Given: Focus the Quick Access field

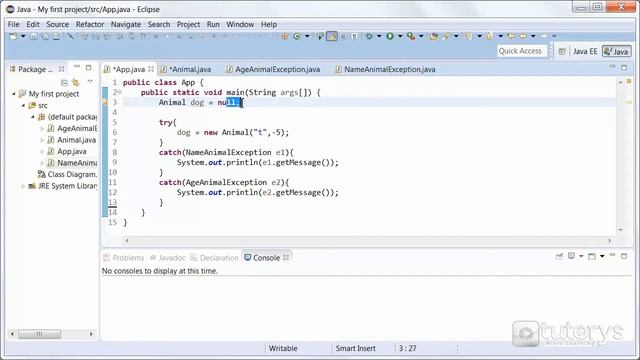Looking at the screenshot, I should pyautogui.click(x=521, y=51).
